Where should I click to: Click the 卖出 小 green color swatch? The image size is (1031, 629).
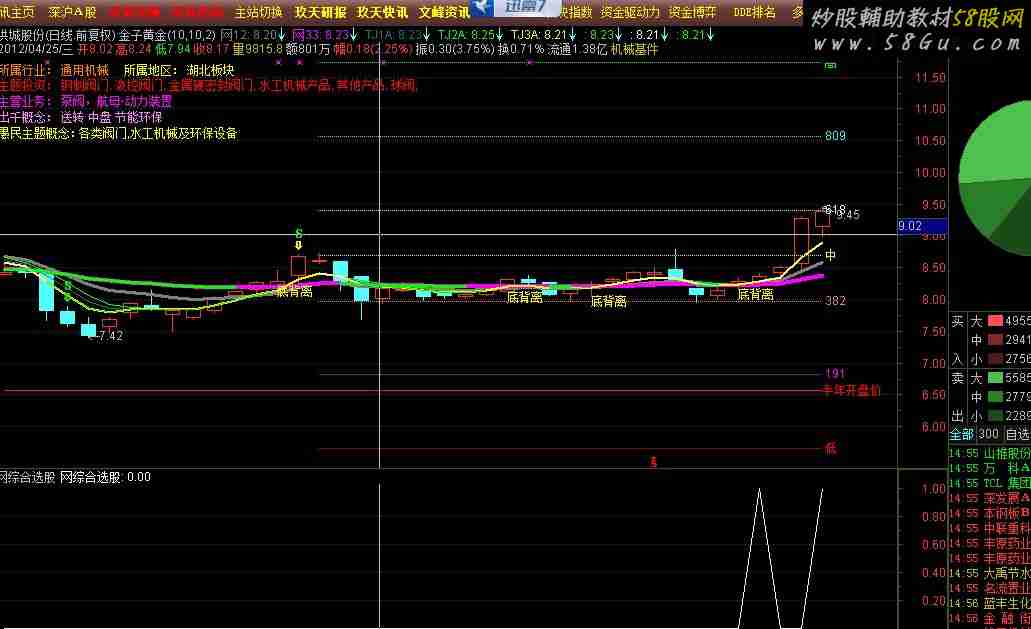coord(995,416)
